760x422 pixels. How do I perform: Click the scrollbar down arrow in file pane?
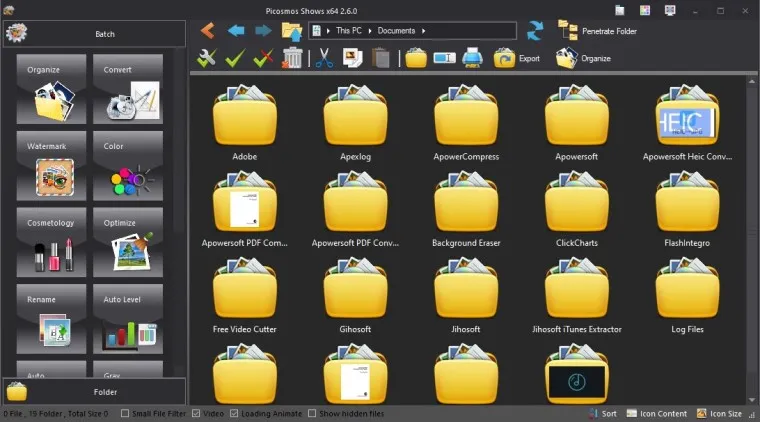752,400
